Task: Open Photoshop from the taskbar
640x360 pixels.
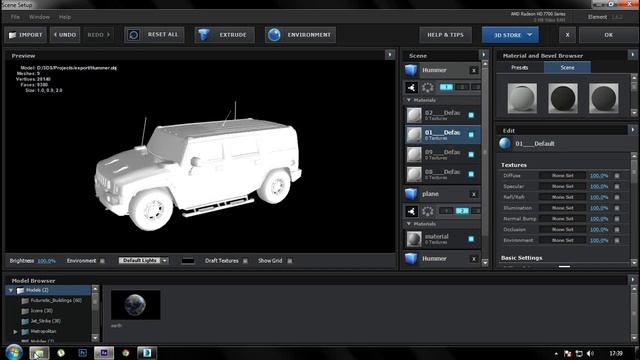Action: pyautogui.click(x=82, y=353)
